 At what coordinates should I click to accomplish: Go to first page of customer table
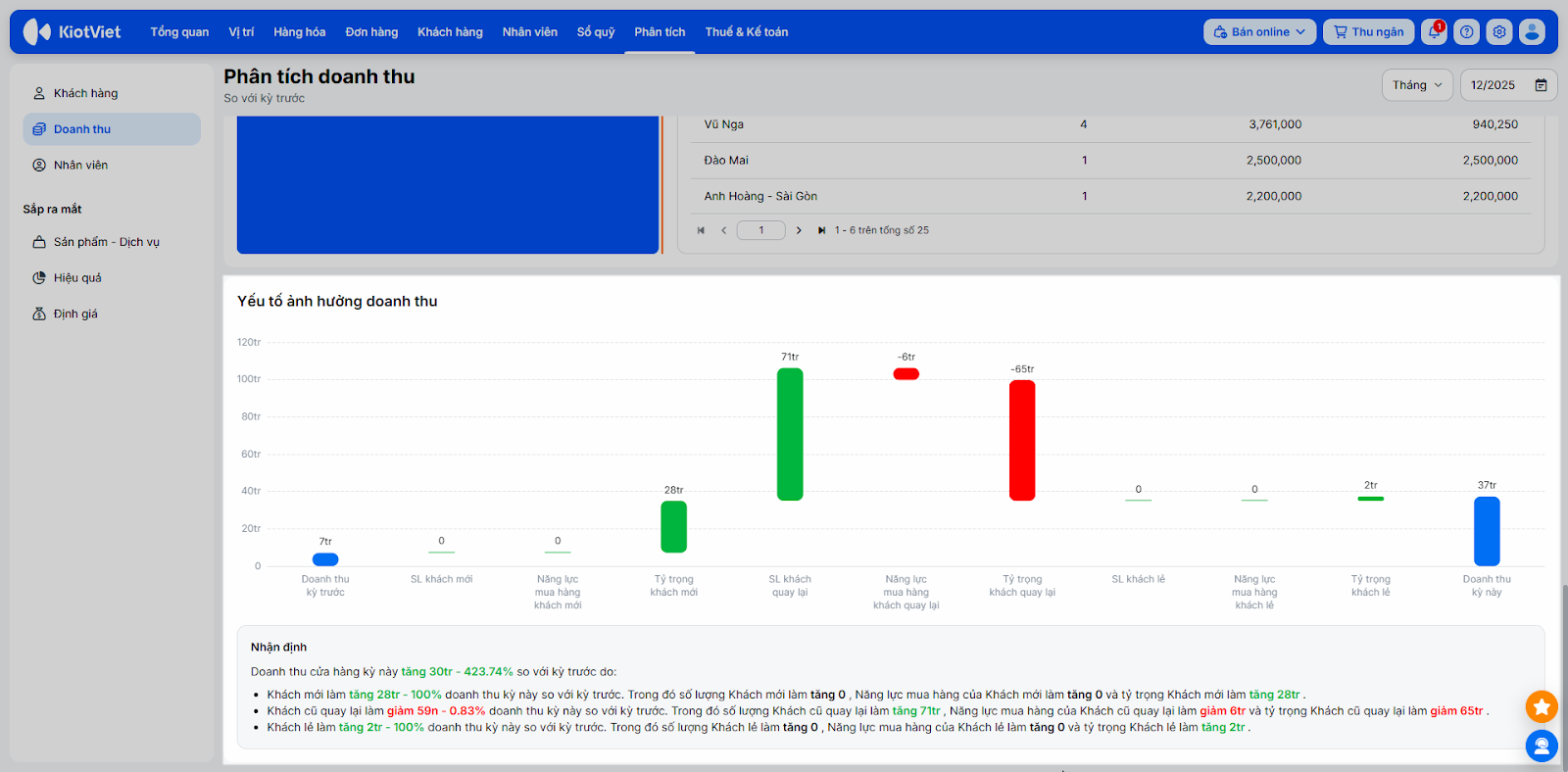(x=701, y=230)
